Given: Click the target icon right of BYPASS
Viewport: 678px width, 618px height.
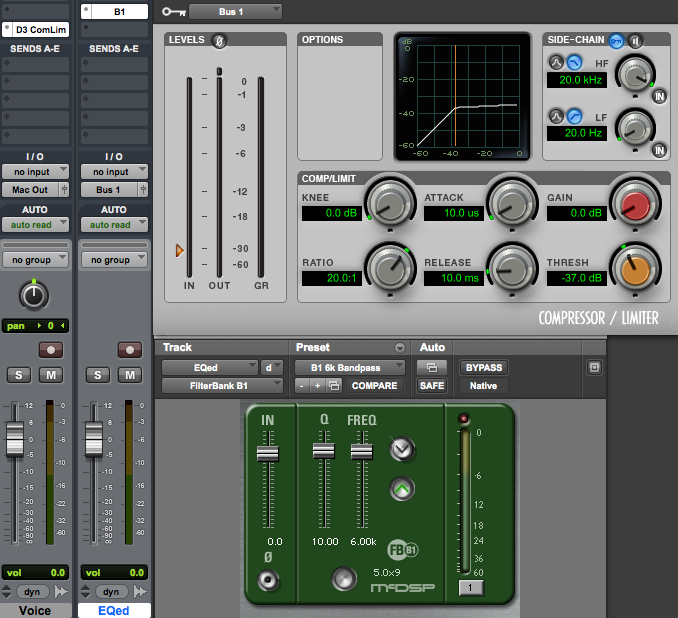Looking at the screenshot, I should [595, 368].
